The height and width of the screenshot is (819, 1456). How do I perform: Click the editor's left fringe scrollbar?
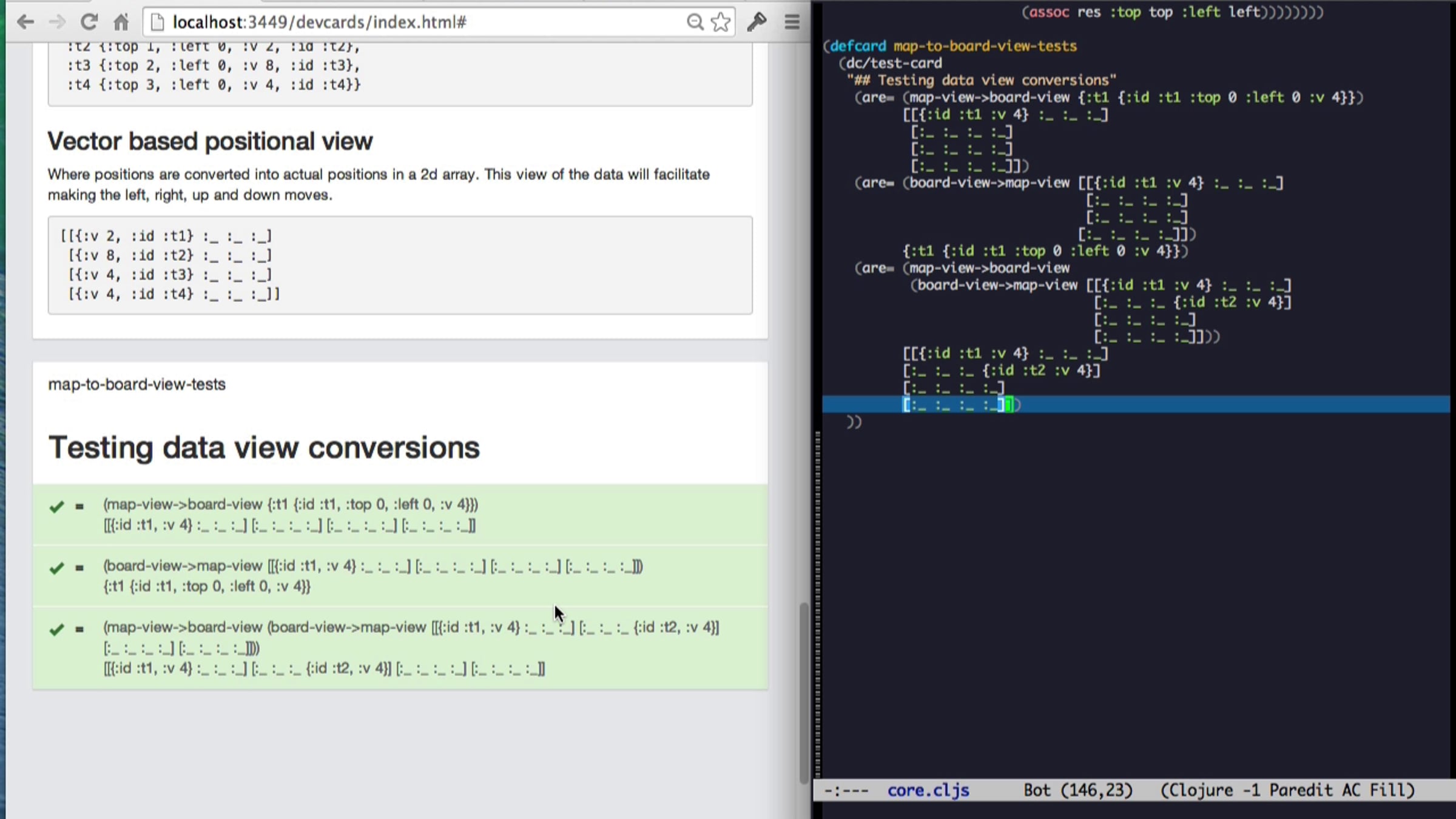[818, 604]
